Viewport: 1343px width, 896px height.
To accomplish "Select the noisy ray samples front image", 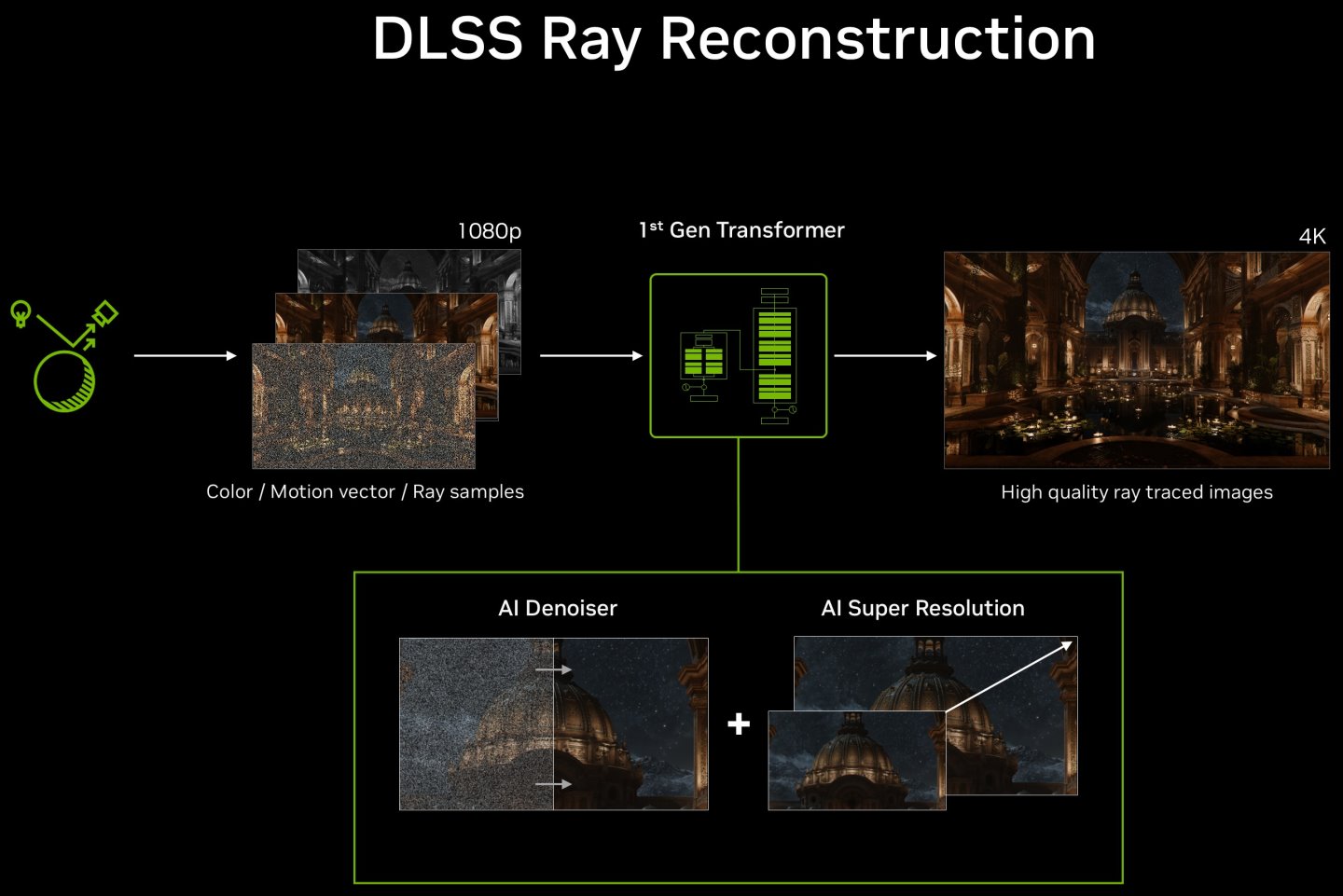I will coord(364,406).
